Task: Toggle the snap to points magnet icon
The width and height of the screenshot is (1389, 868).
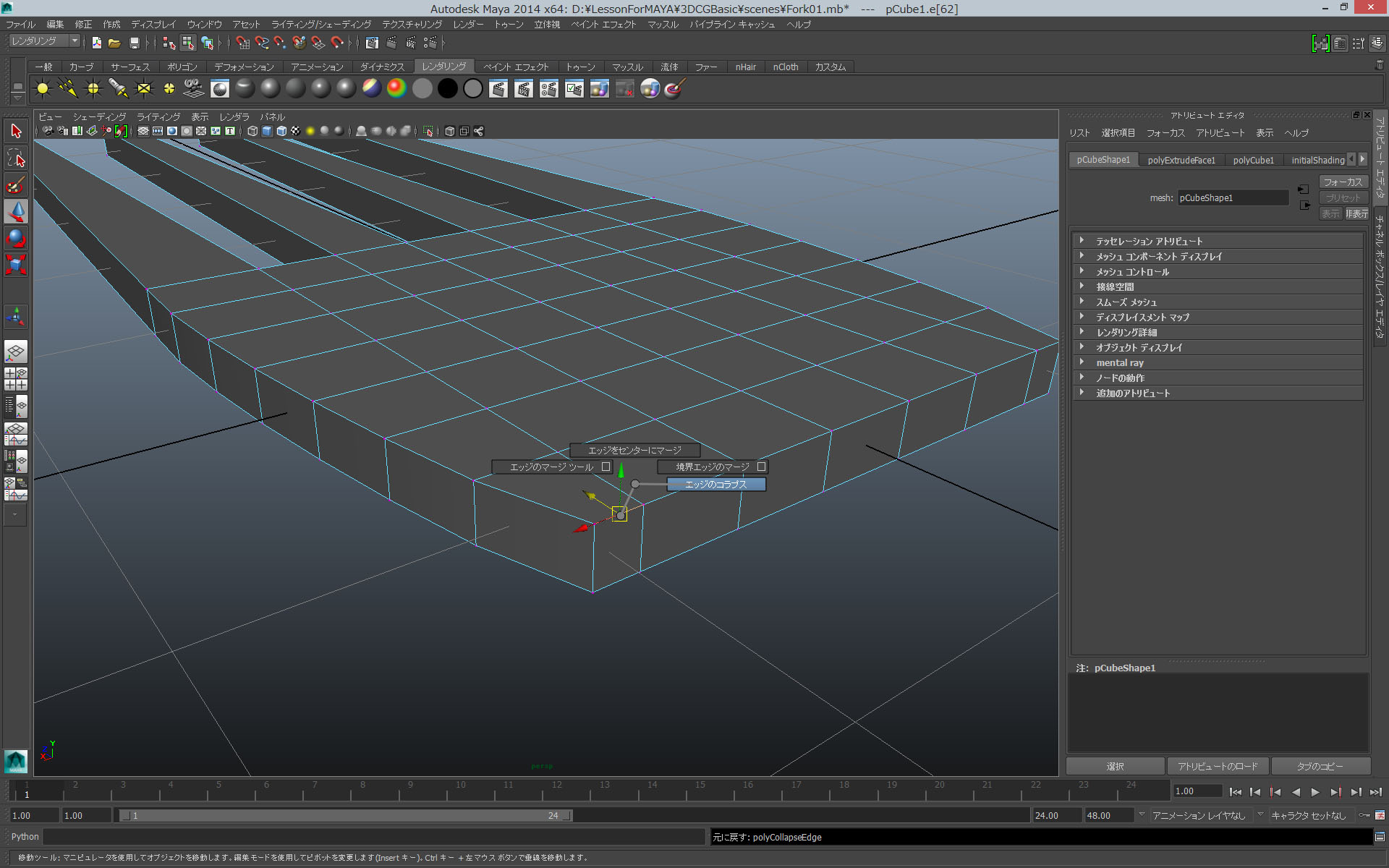Action: (279, 43)
